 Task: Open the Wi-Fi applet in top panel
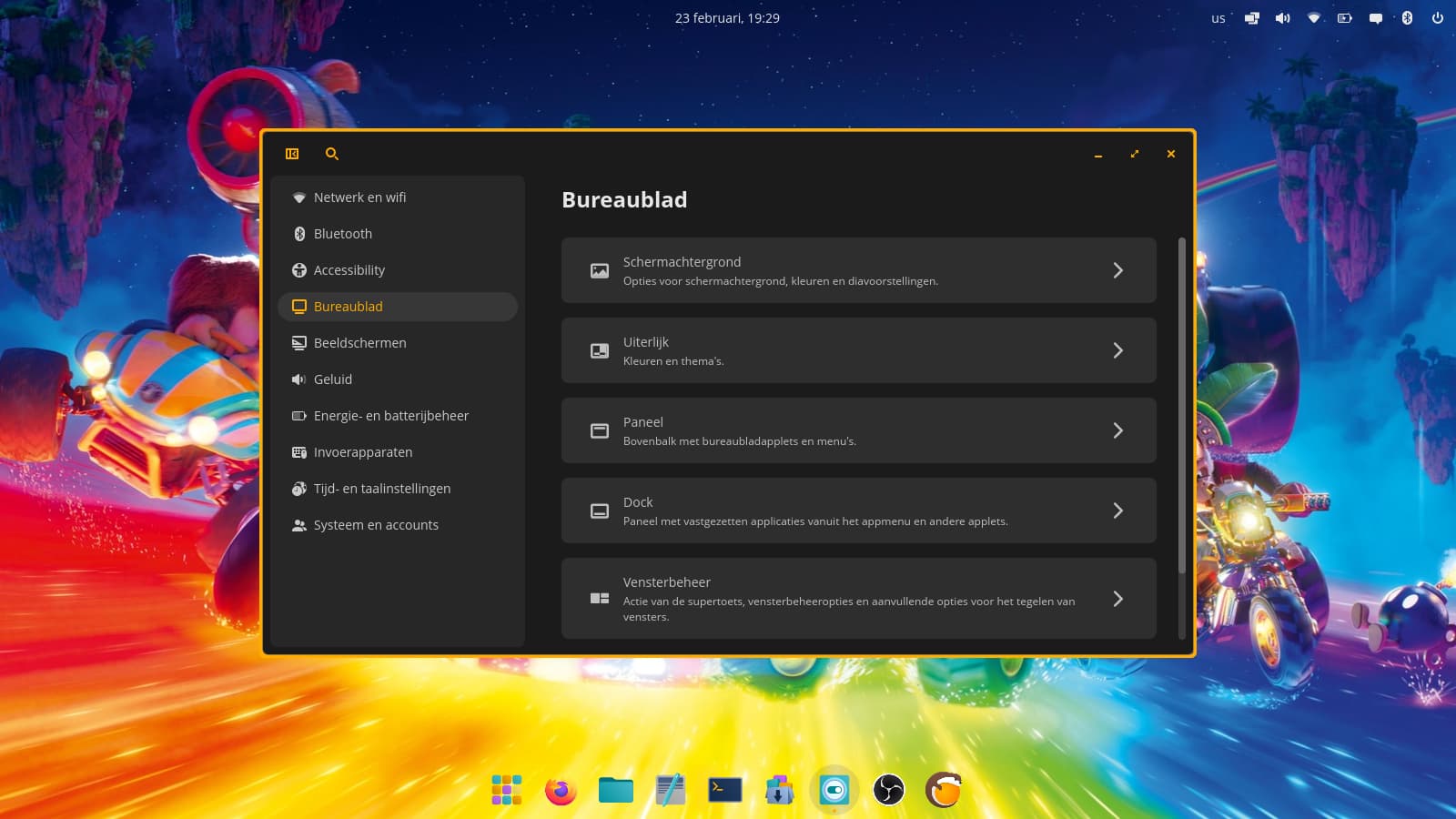coord(1314,18)
